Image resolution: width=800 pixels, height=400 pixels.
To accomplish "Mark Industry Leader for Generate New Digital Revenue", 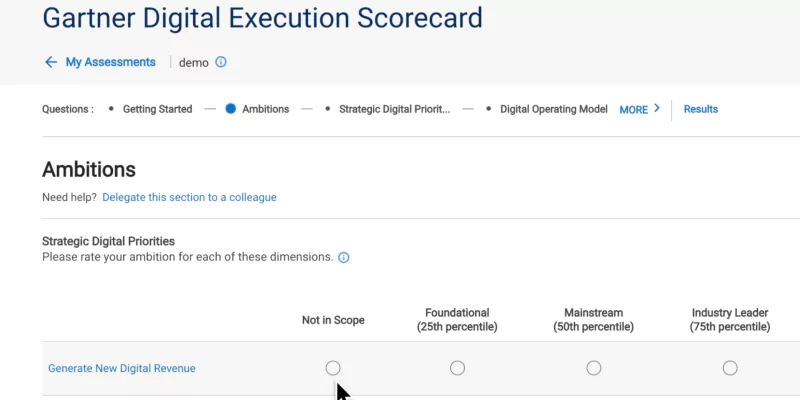I will point(730,368).
